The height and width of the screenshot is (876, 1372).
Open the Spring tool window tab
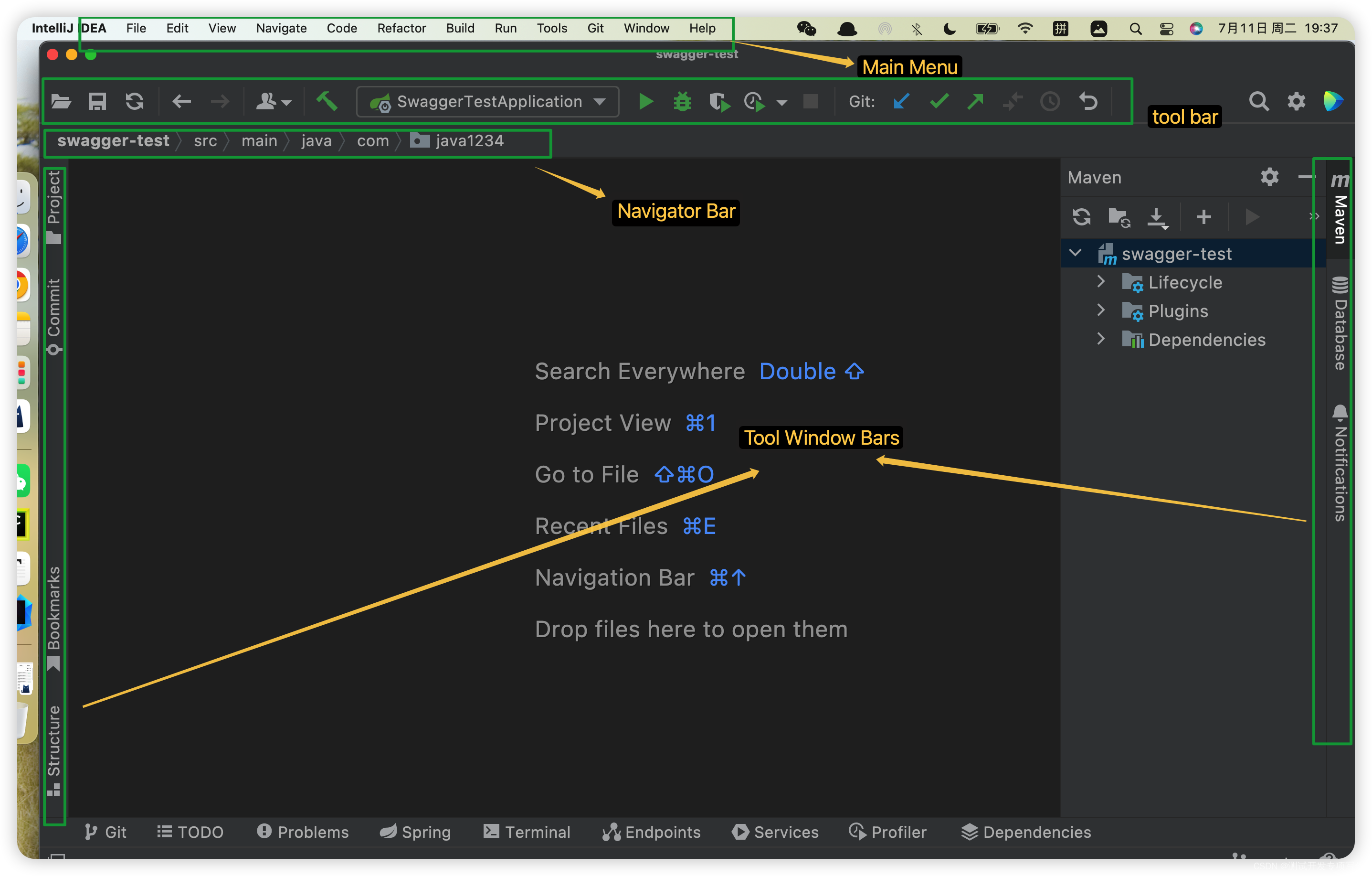click(415, 832)
